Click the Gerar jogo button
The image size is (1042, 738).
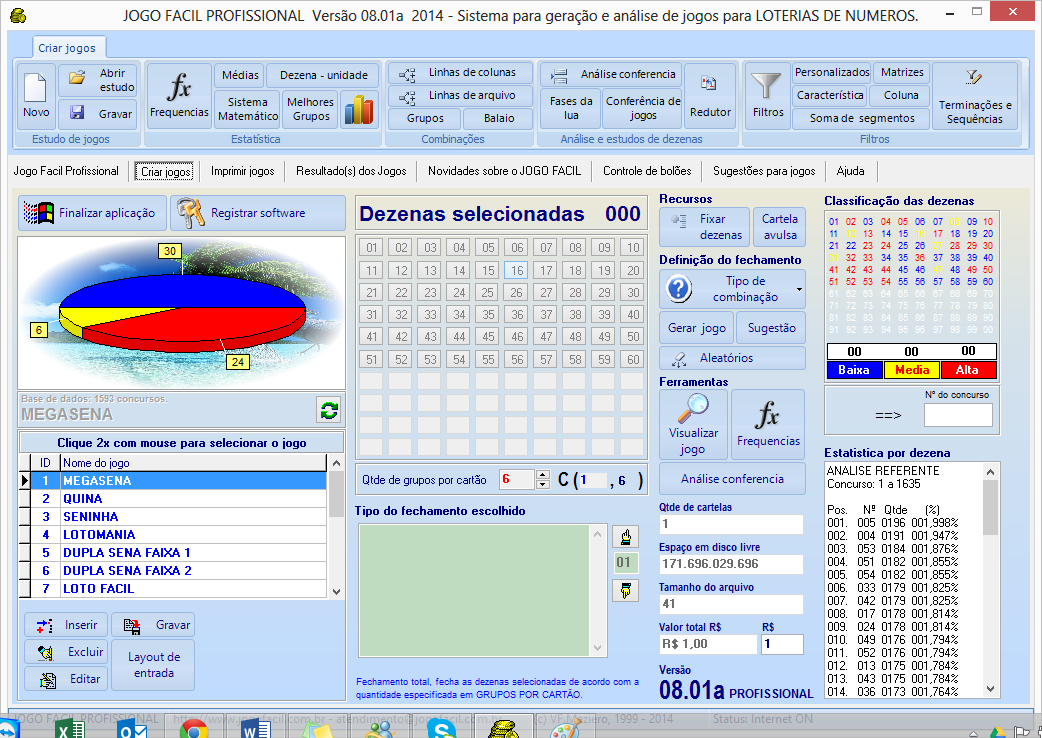pyautogui.click(x=696, y=328)
